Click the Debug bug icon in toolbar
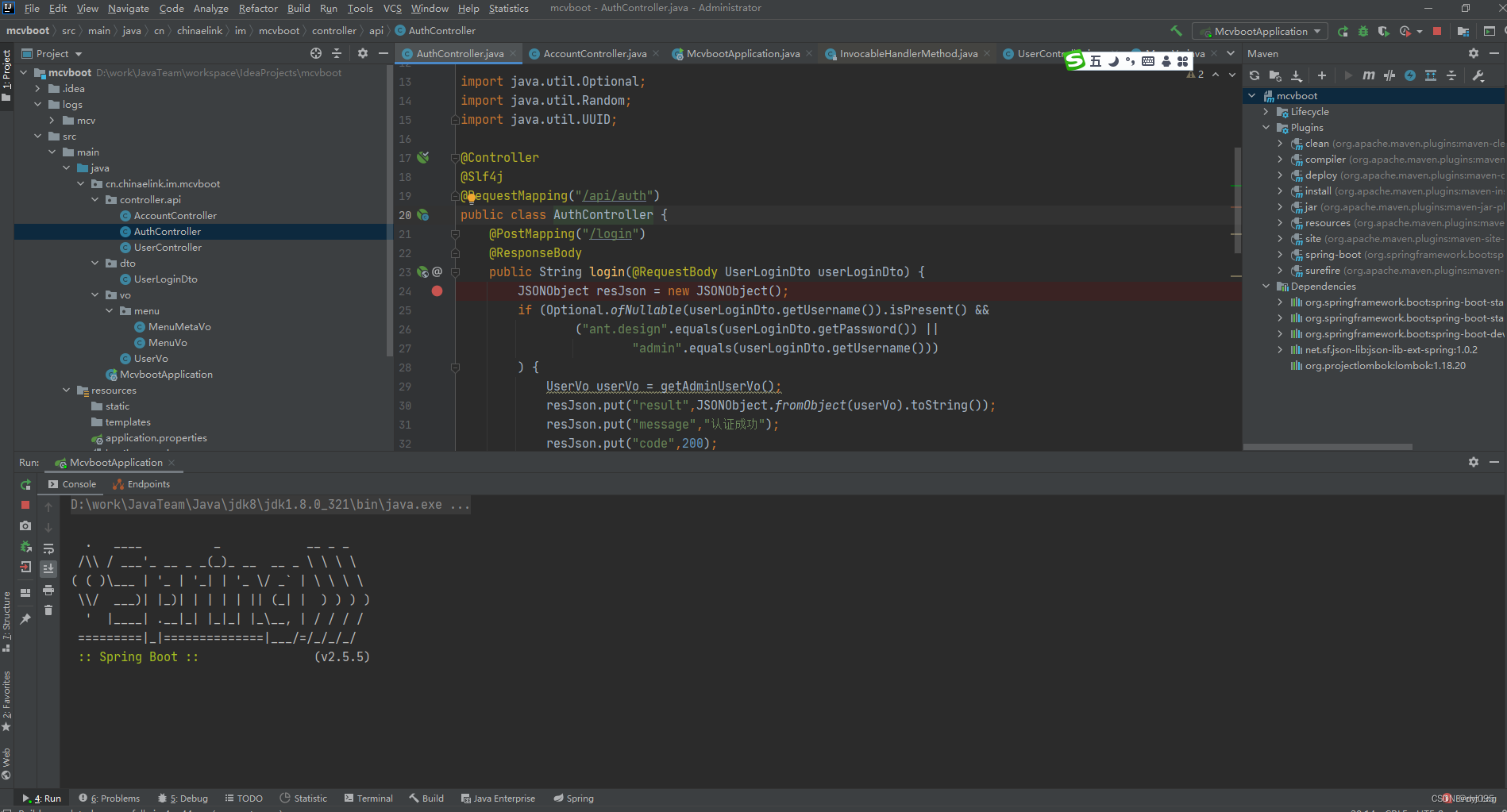 coord(1363,31)
